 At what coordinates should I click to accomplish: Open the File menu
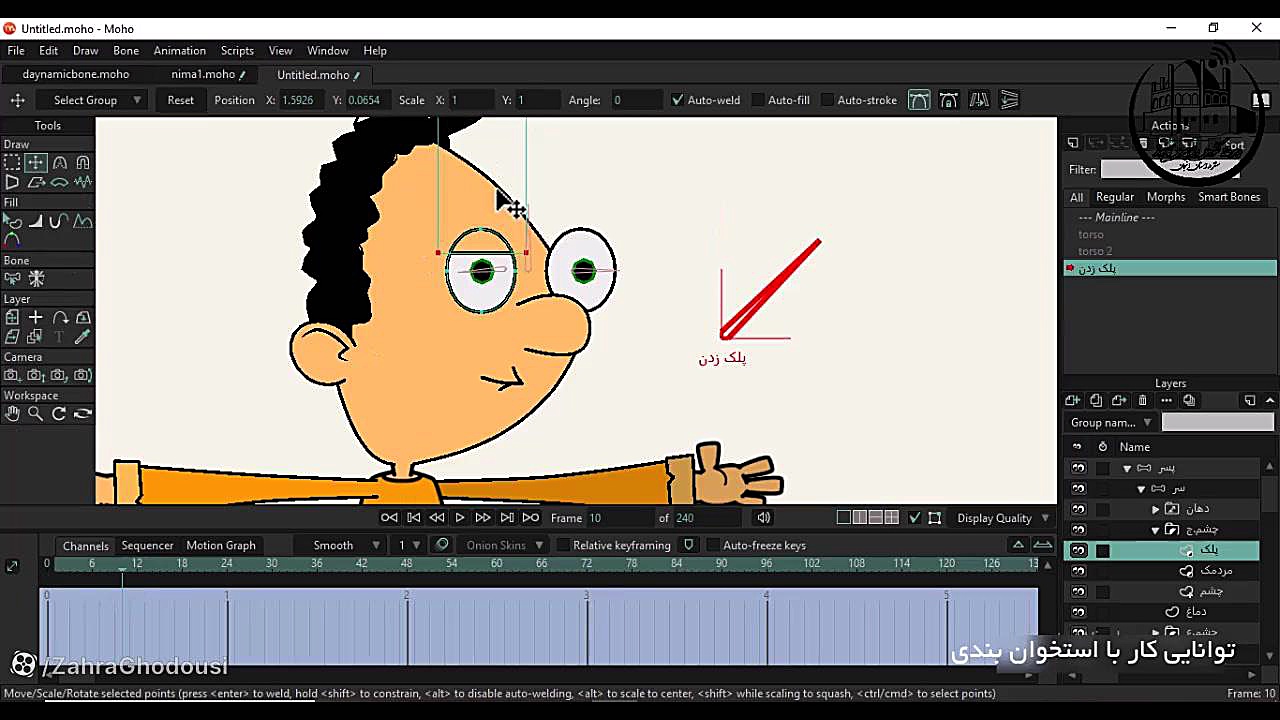(16, 50)
